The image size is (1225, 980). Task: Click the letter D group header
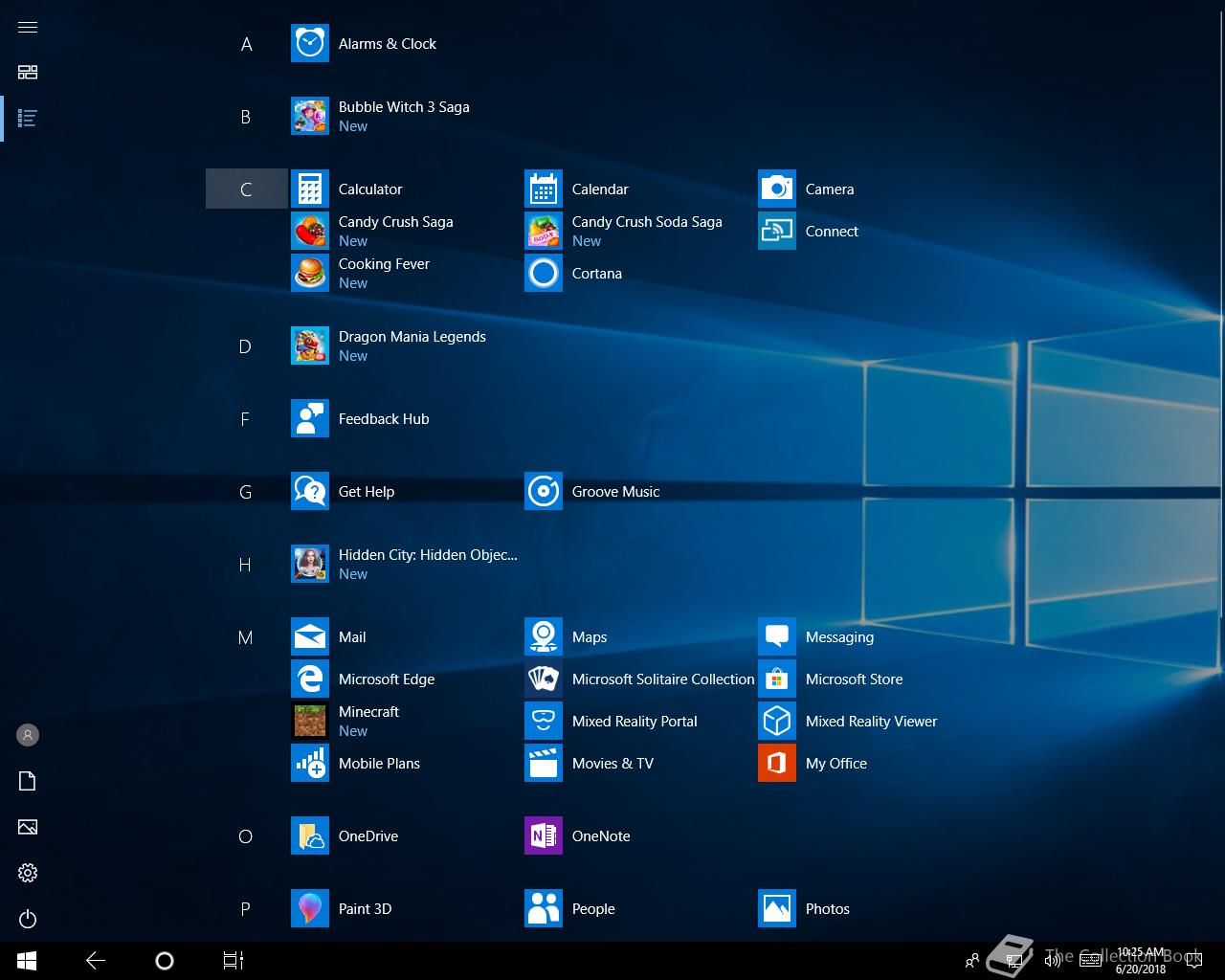click(x=246, y=346)
